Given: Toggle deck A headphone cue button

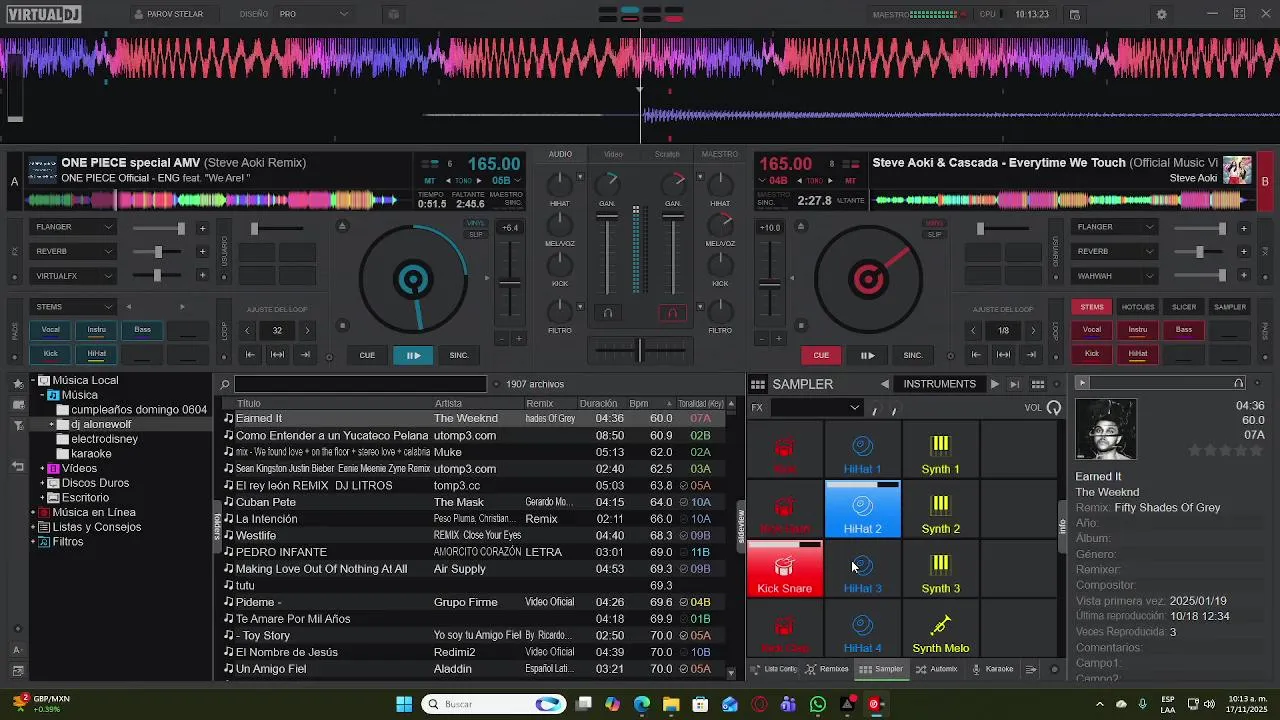Looking at the screenshot, I should (x=607, y=313).
